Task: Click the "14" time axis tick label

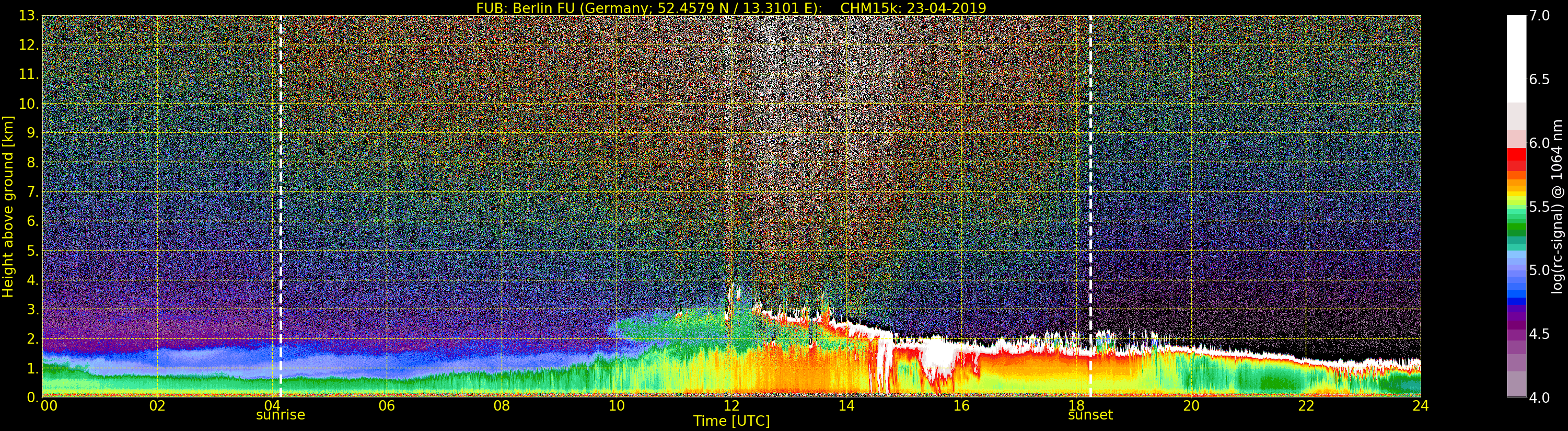Action: pyautogui.click(x=846, y=405)
